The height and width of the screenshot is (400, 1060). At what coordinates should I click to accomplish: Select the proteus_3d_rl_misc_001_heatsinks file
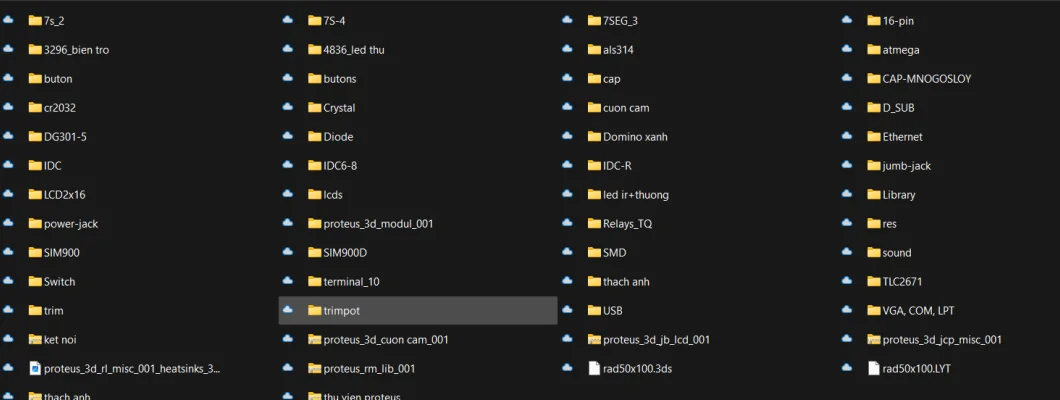[131, 368]
